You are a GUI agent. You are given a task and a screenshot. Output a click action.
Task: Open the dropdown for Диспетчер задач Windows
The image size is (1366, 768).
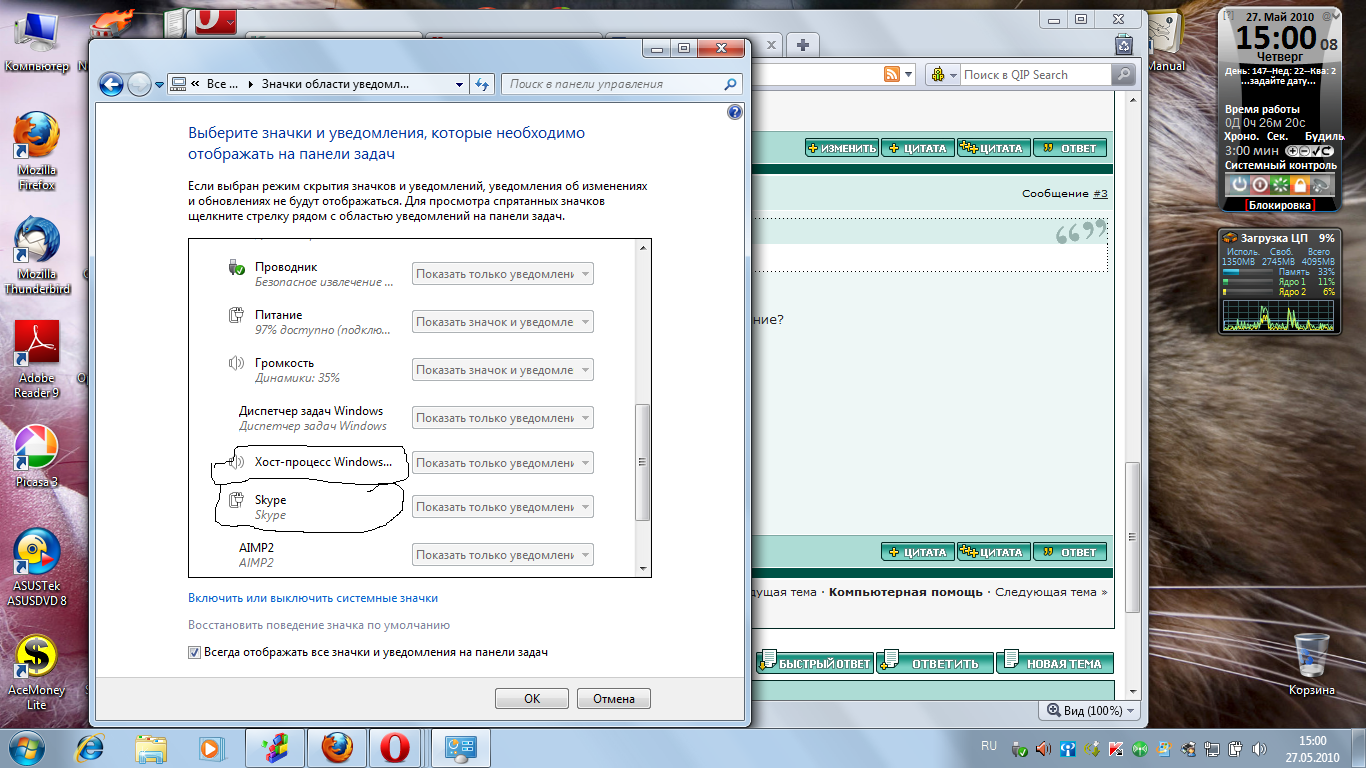click(x=503, y=418)
